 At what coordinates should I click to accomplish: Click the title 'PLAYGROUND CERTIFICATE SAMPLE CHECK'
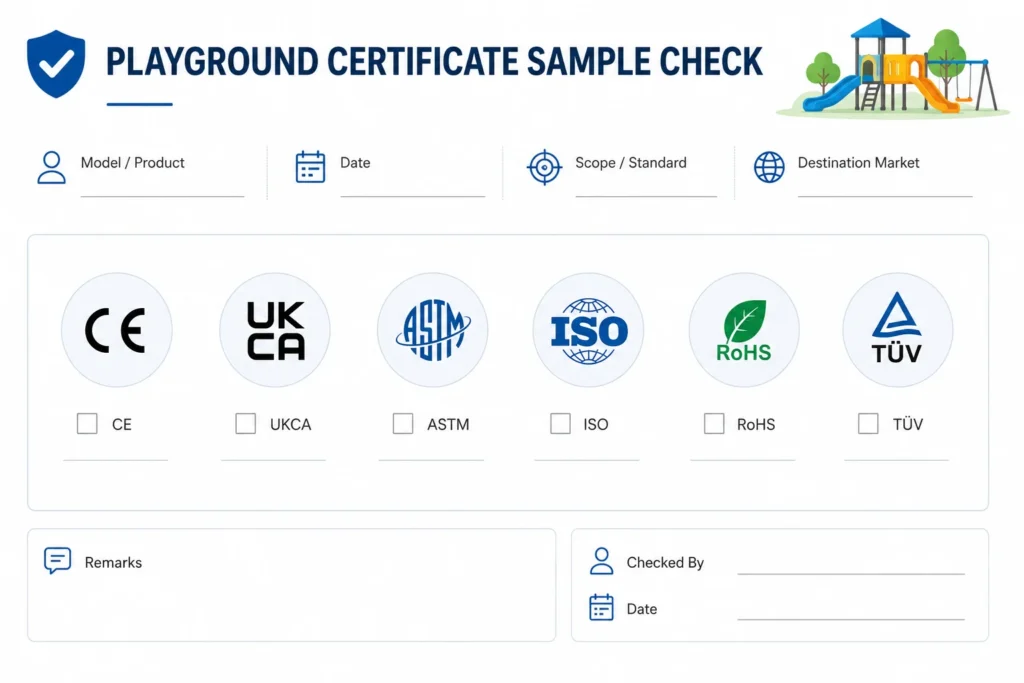434,61
